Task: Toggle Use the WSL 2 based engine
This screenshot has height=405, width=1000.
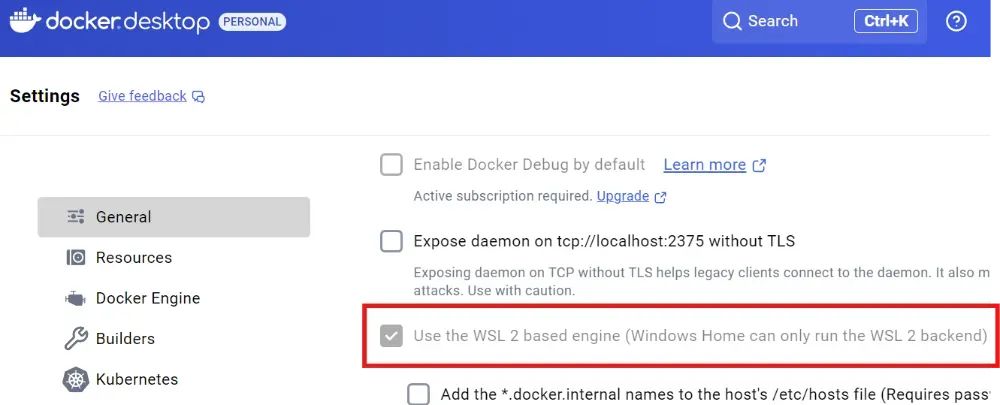Action: [x=391, y=336]
